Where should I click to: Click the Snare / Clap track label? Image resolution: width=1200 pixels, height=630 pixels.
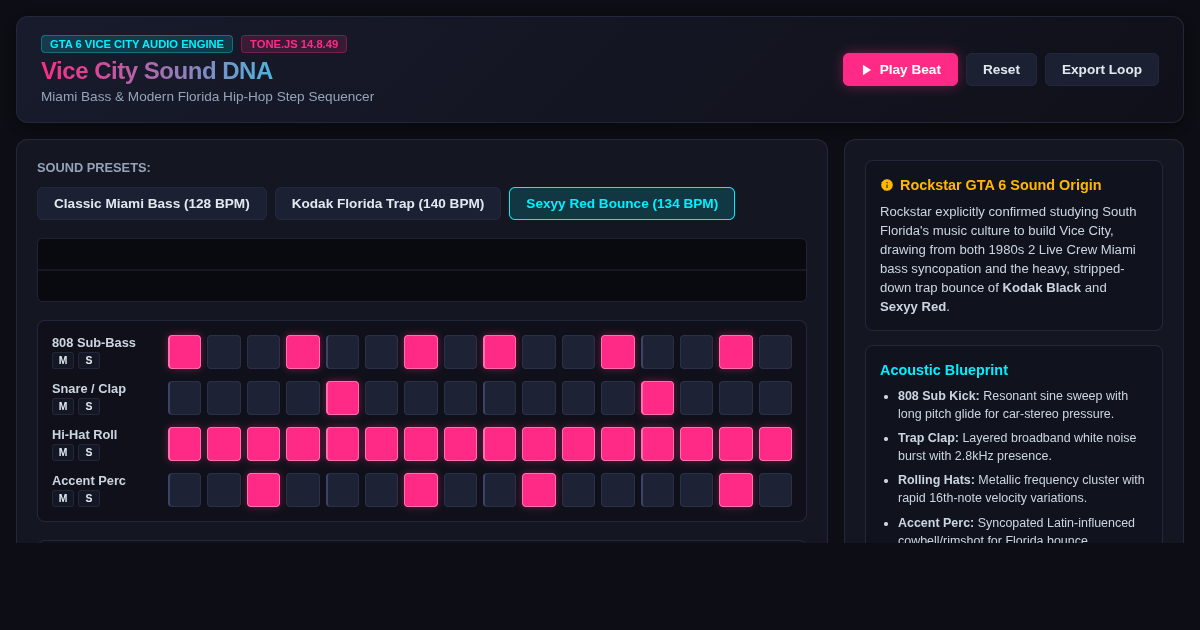pos(89,389)
